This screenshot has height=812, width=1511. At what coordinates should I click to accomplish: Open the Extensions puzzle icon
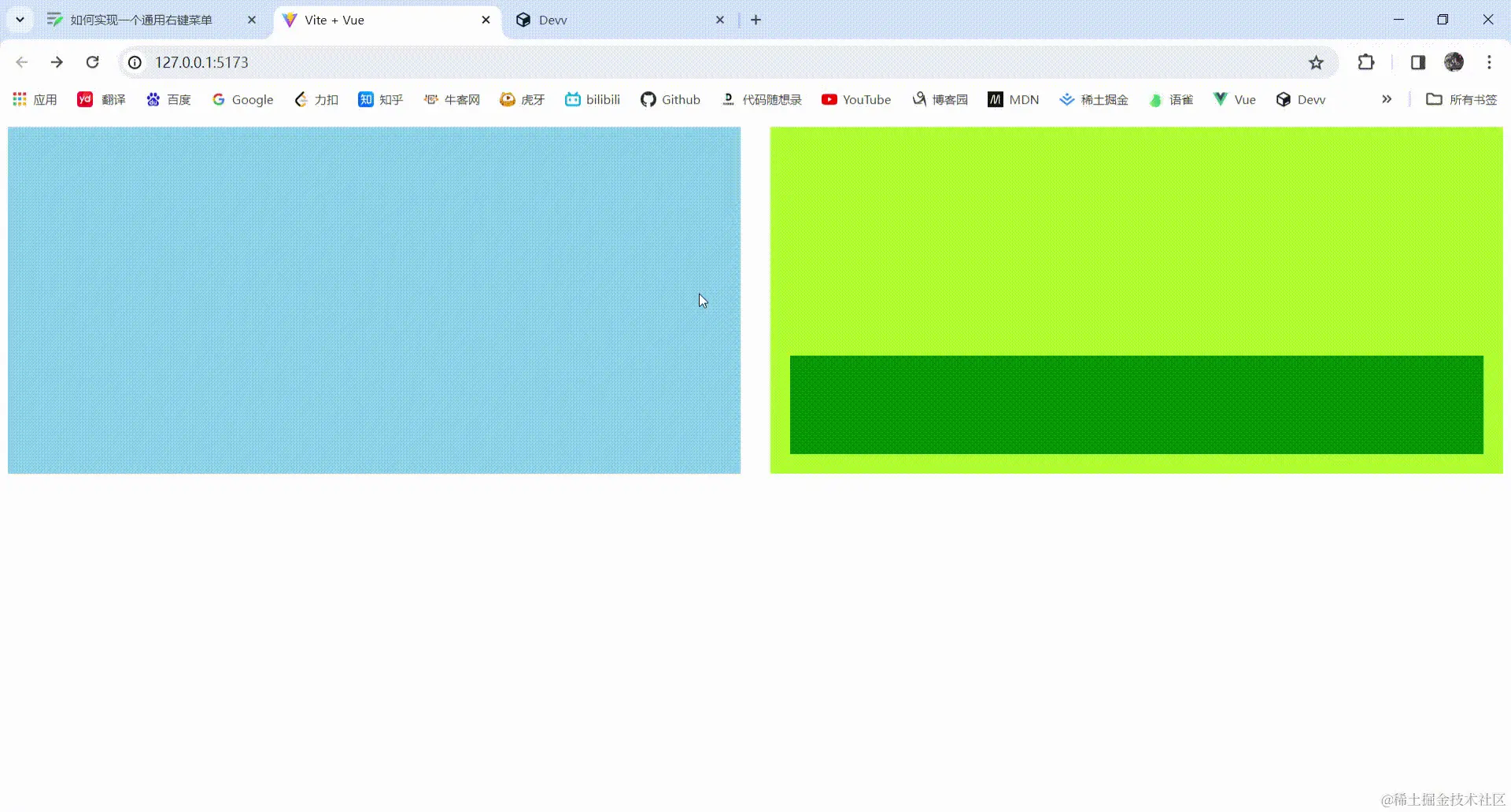[x=1366, y=62]
